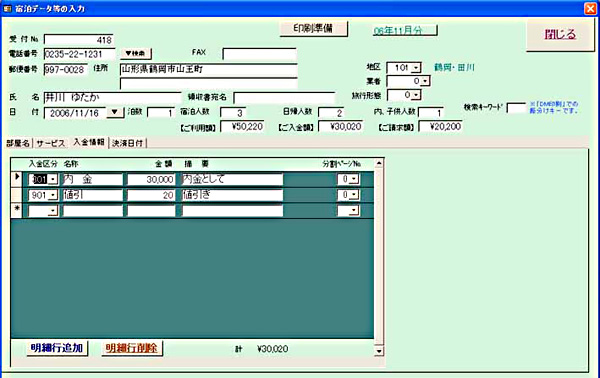The image size is (600, 378).
Task: Click the ご入金額 field ¥30,020
Action: click(341, 127)
